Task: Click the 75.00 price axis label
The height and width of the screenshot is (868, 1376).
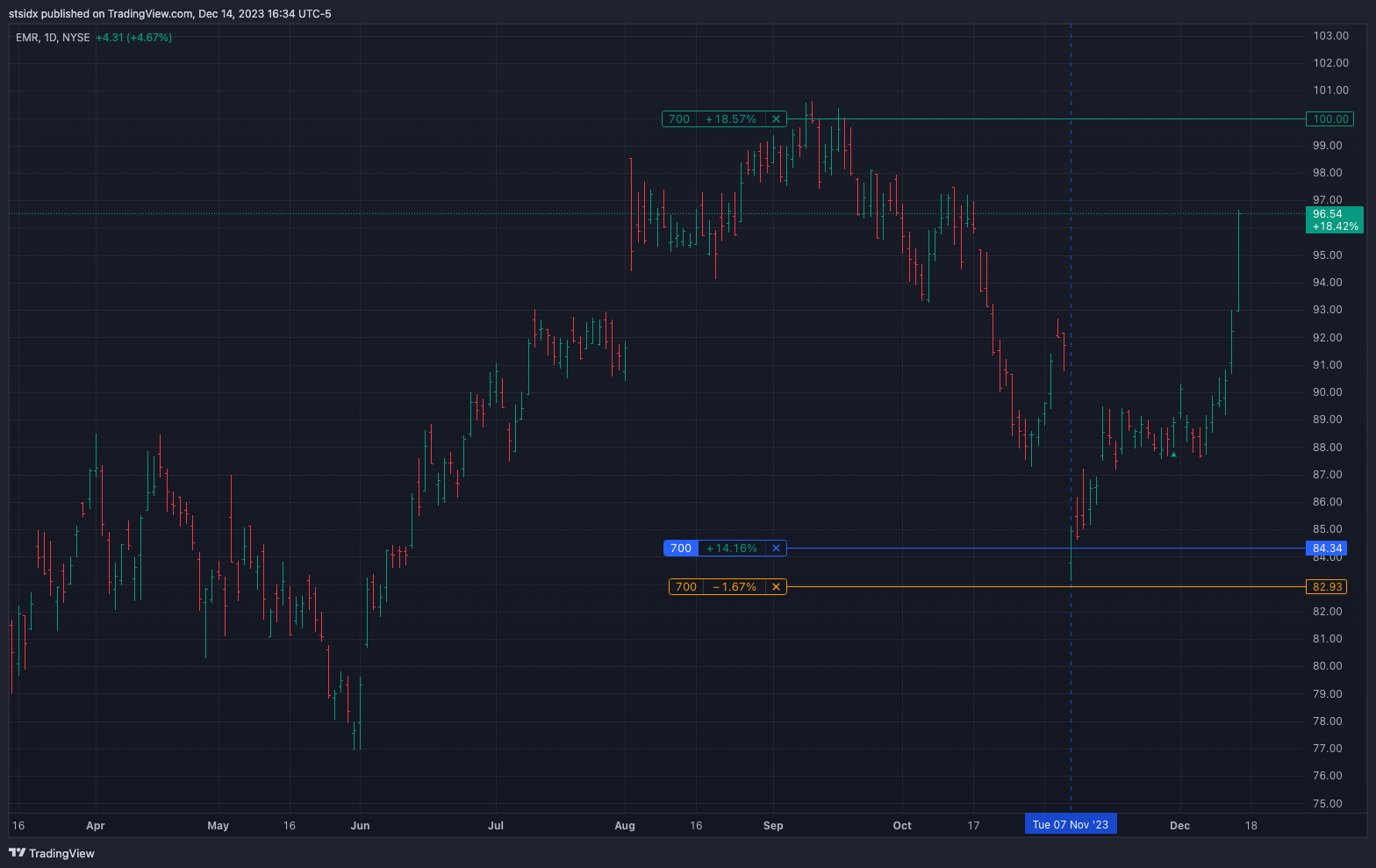Action: coord(1328,804)
